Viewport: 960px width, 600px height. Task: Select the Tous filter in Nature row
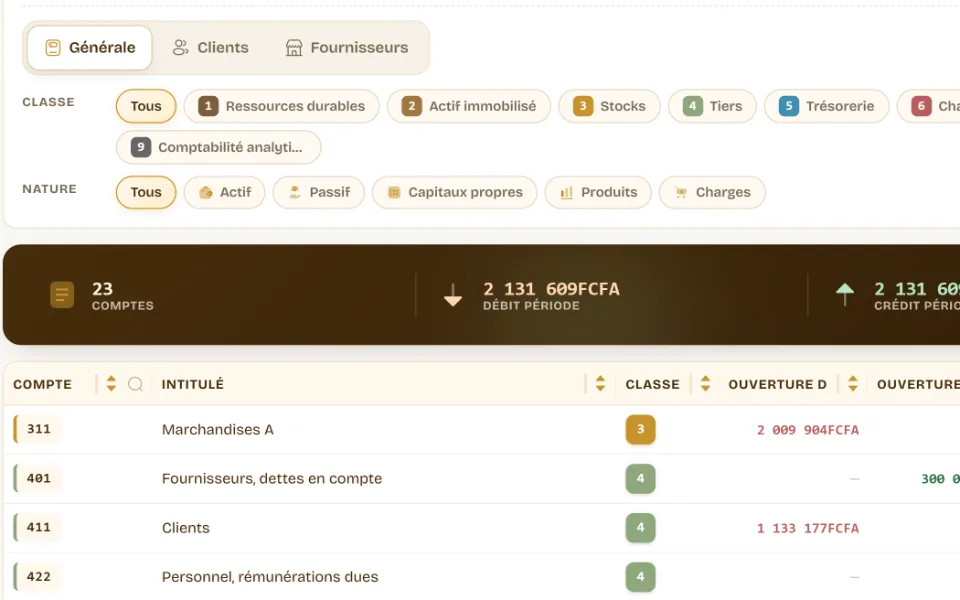coord(146,192)
